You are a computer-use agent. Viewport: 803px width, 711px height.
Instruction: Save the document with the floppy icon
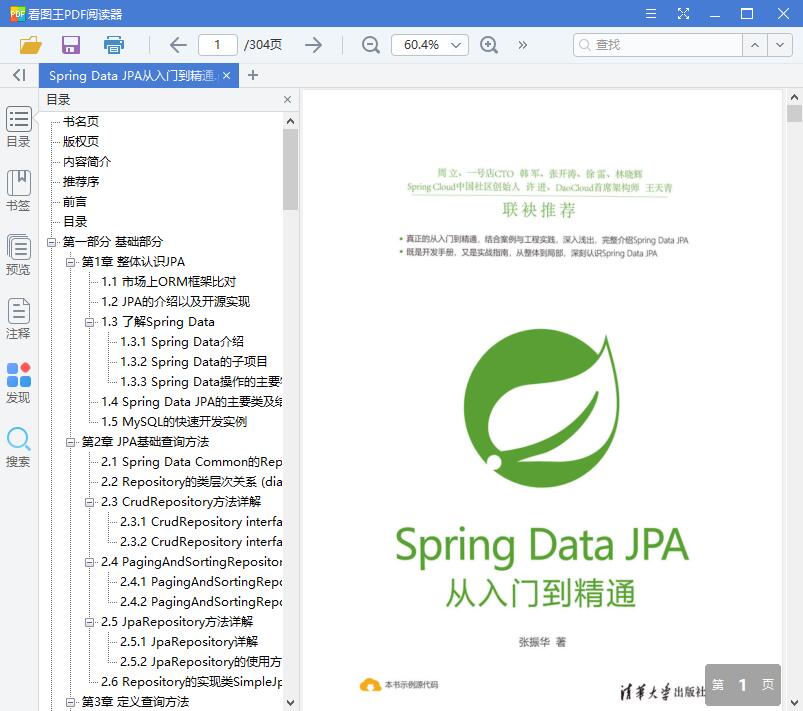[71, 45]
